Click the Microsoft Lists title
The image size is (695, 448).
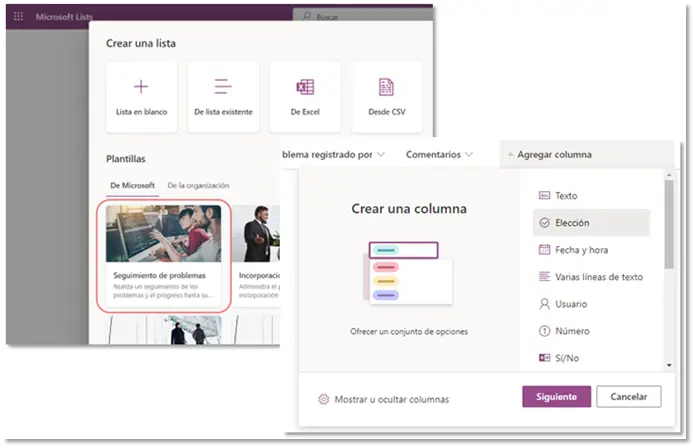pos(64,17)
